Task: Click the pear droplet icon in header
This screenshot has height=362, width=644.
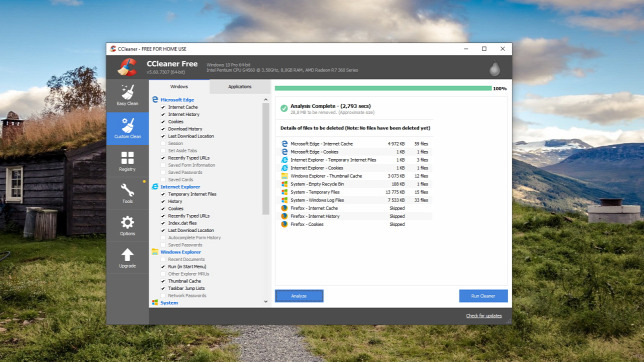Action: (x=494, y=69)
